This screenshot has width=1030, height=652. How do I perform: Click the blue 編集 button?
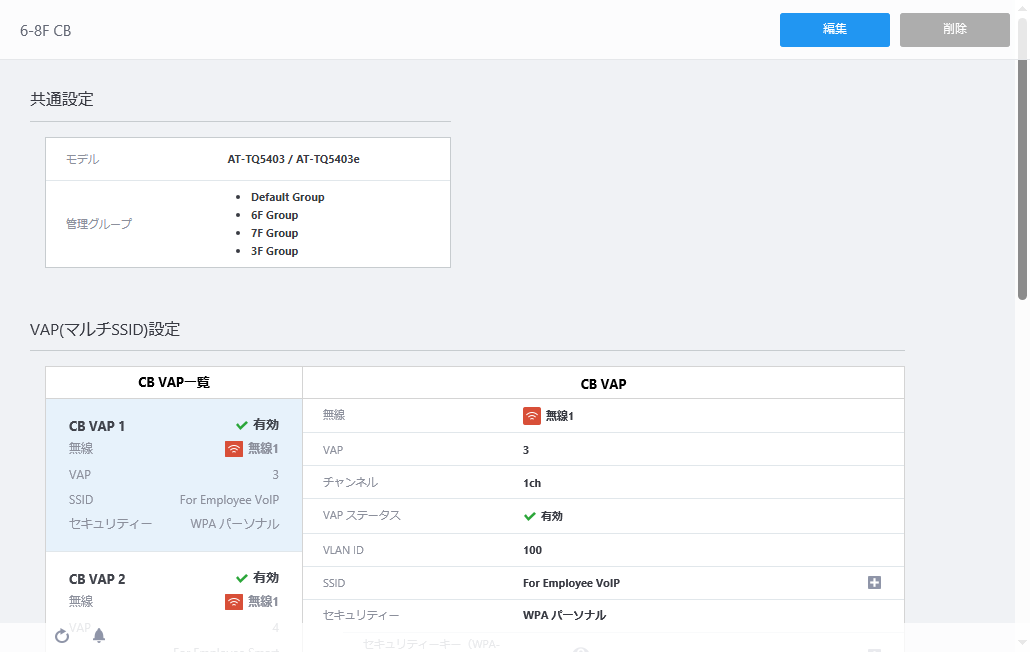(834, 30)
